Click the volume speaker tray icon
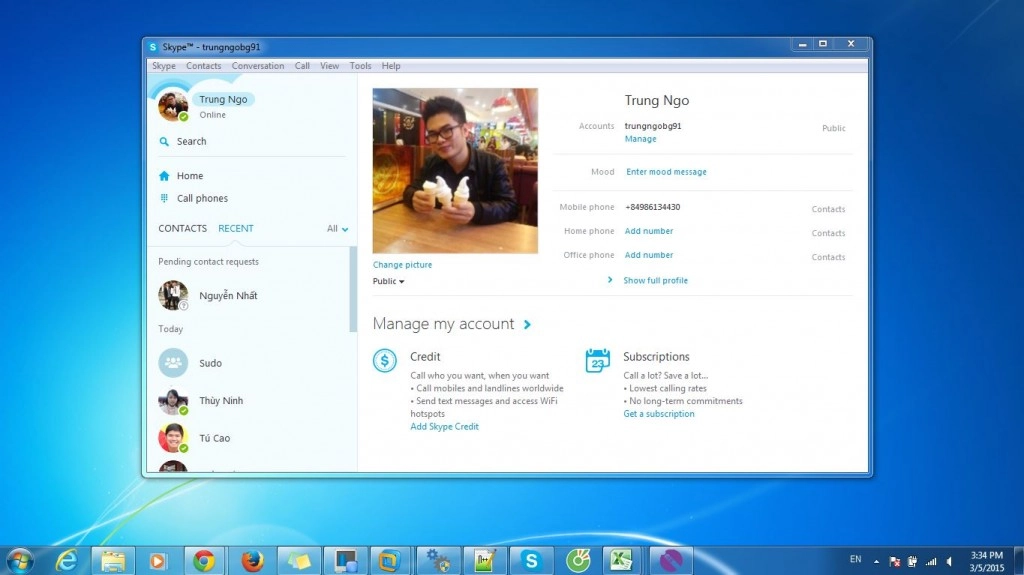 [950, 561]
